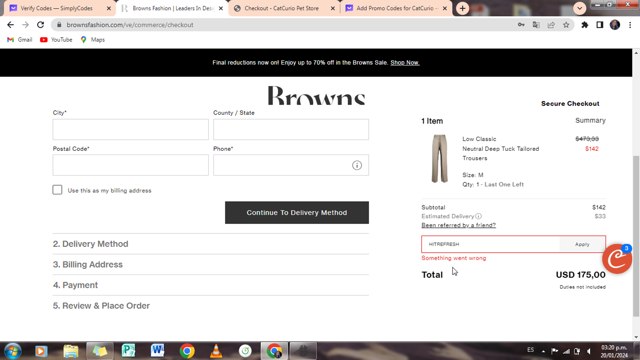Follow the Shop Now sale link
This screenshot has height=360, width=640.
pyautogui.click(x=404, y=62)
